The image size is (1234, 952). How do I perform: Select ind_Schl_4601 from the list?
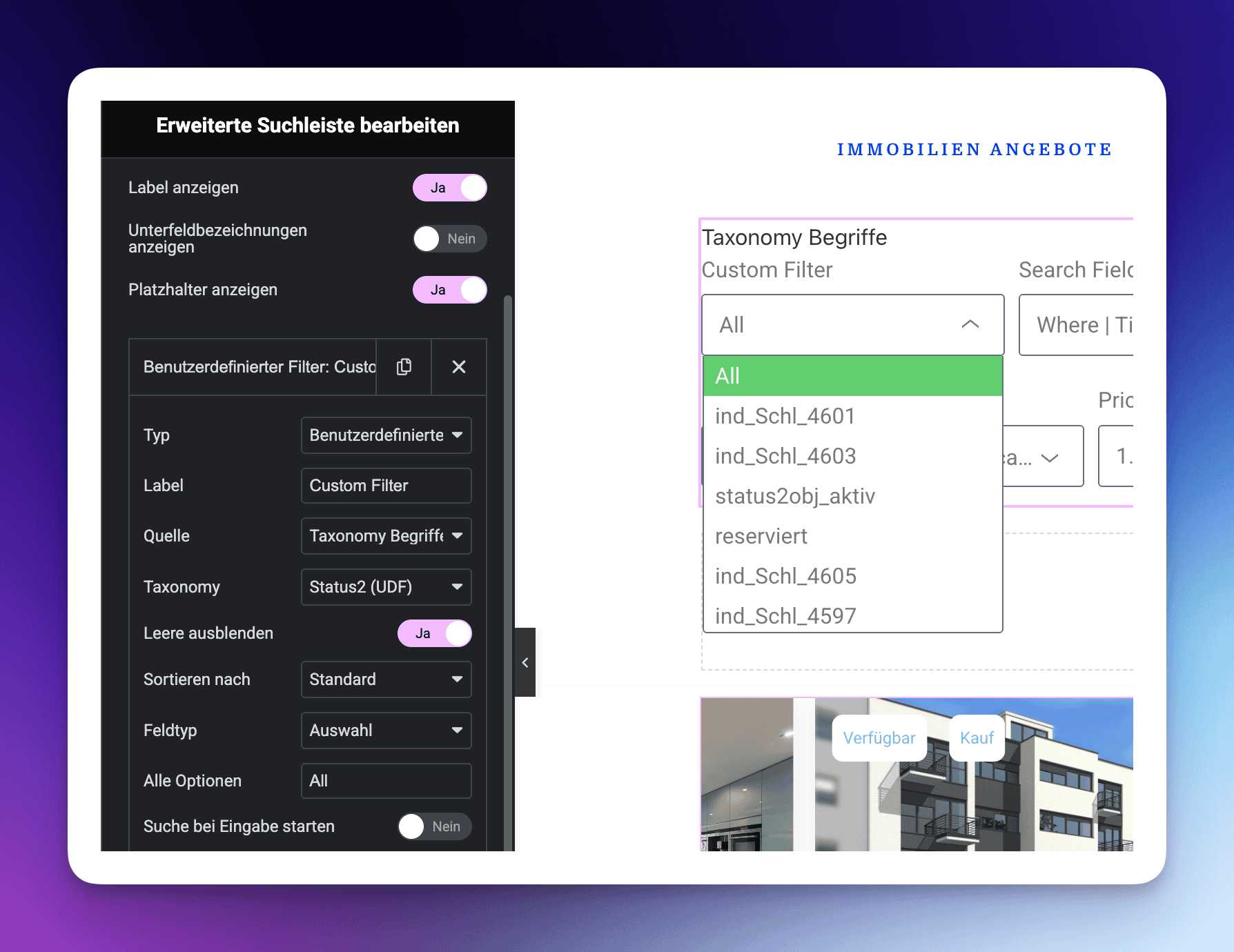[785, 416]
